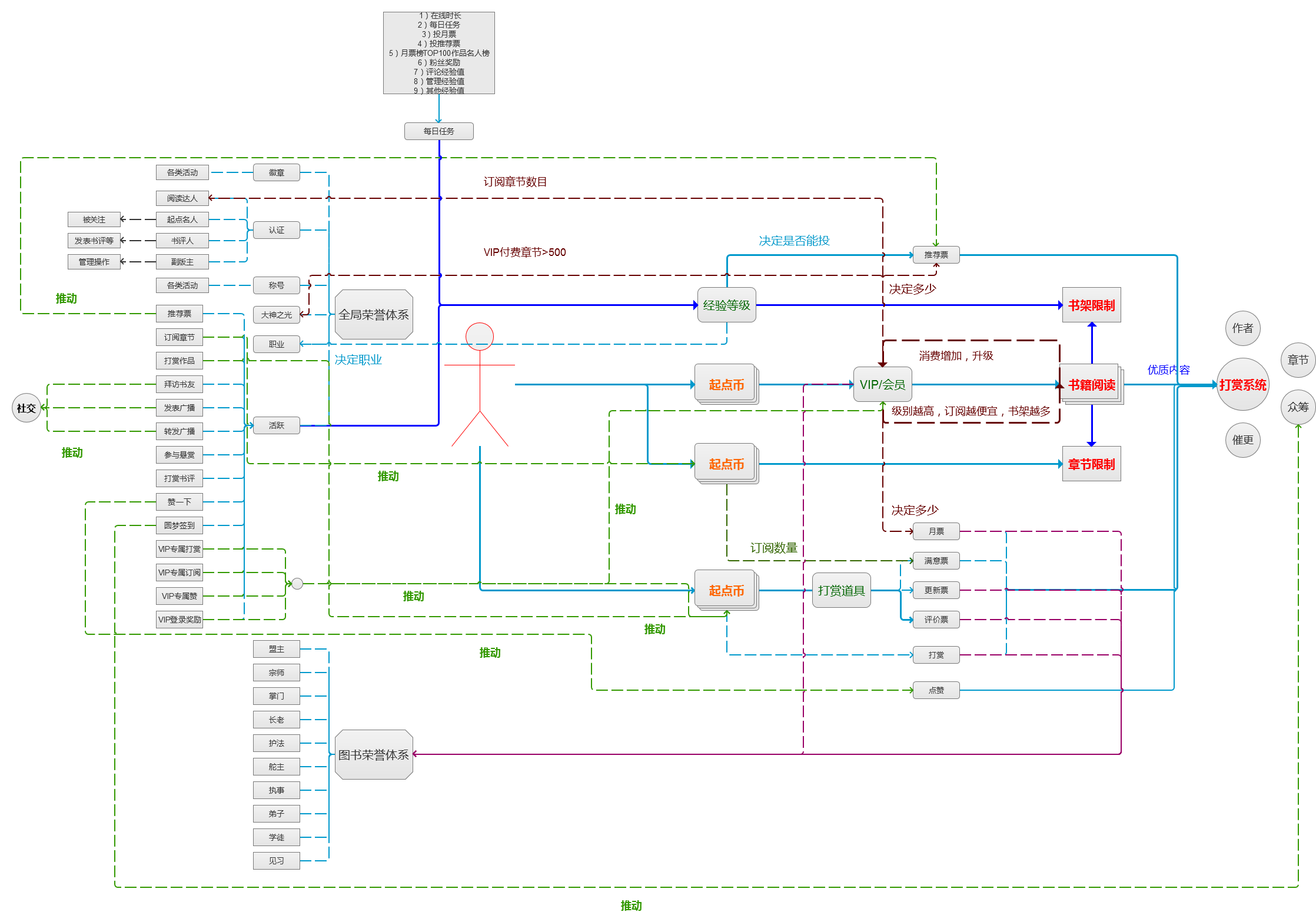
Task: Select the 书架限制 red box
Action: point(1091,305)
